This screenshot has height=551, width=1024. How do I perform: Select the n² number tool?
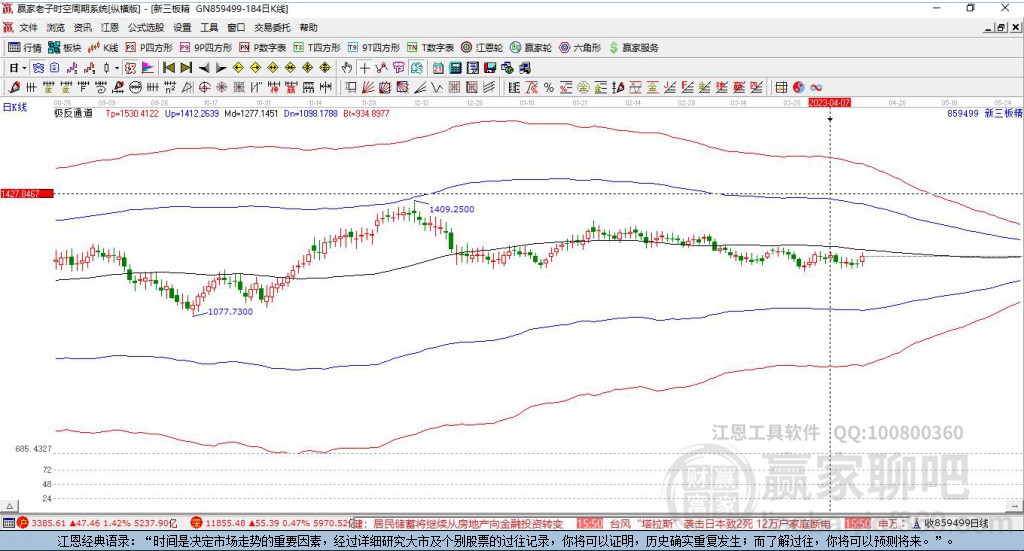pos(170,87)
